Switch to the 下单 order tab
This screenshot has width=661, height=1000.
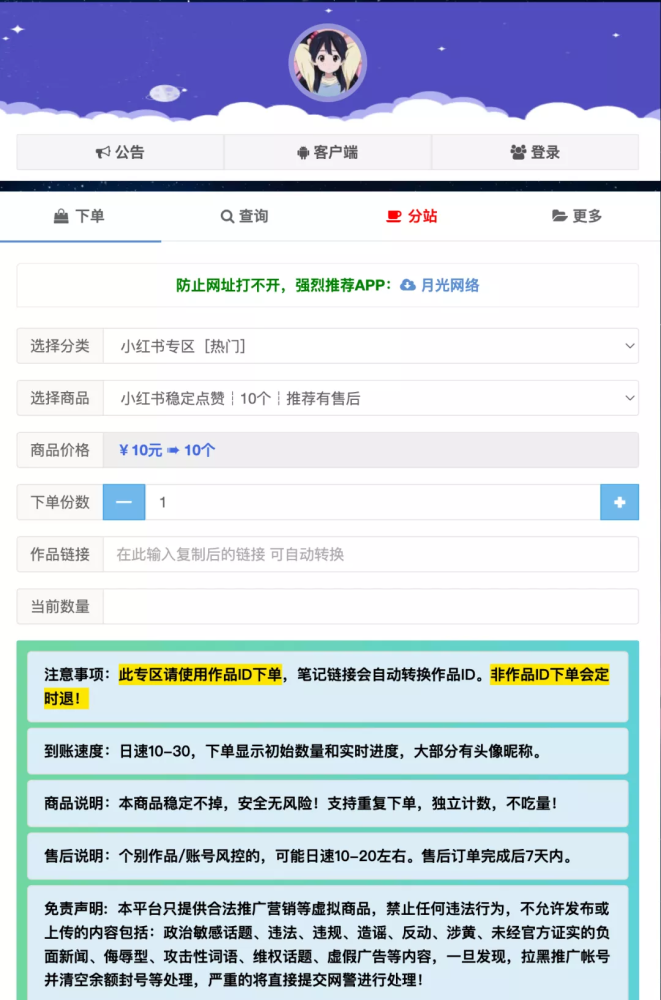pos(80,216)
